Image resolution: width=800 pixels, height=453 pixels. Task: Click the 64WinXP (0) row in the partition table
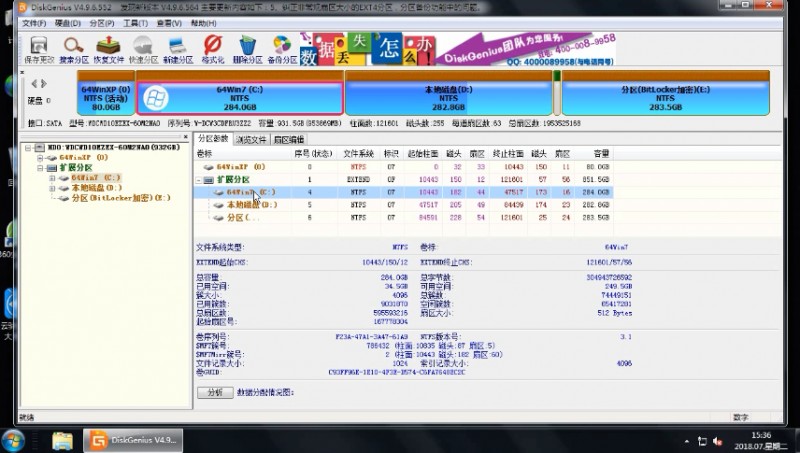tap(403, 167)
